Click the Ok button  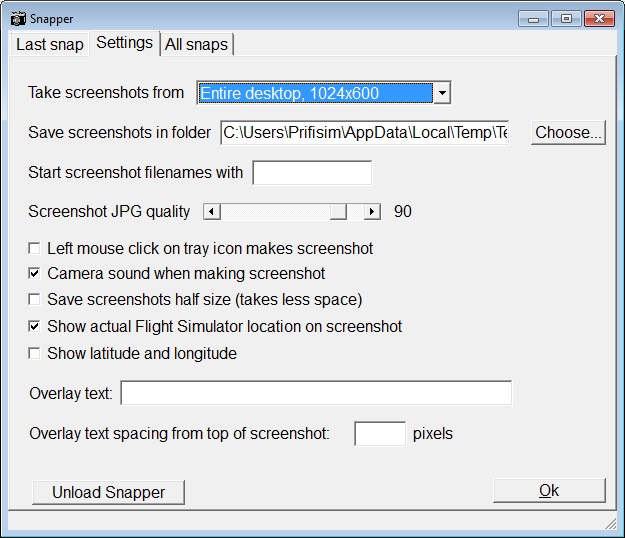tap(549, 490)
